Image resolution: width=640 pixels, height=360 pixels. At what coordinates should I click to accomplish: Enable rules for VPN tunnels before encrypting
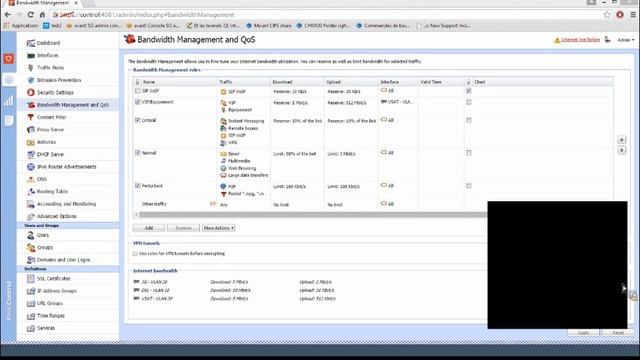tap(135, 253)
